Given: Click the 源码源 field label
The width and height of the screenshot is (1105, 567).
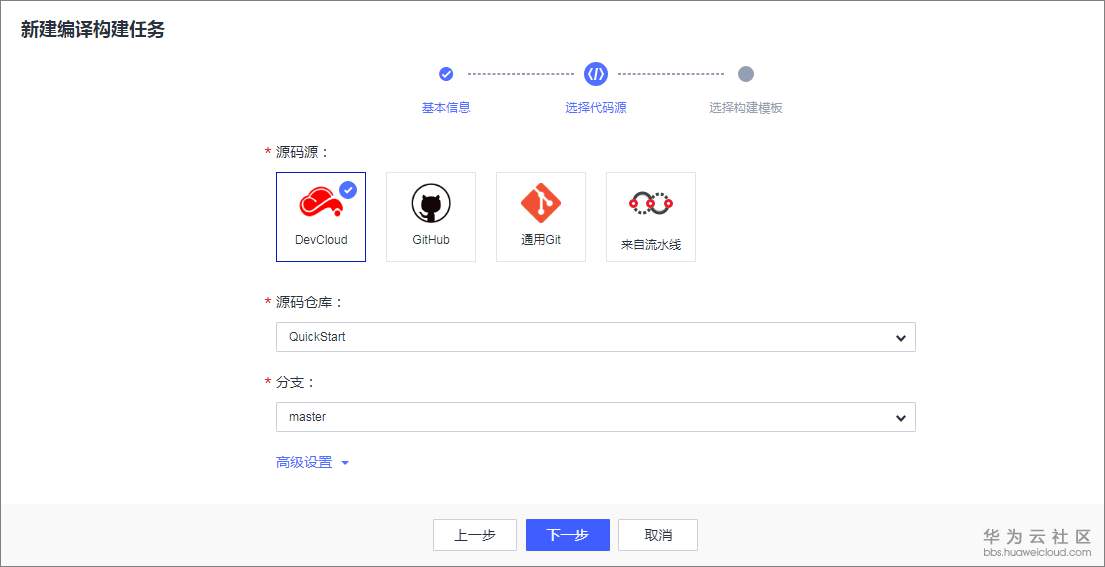Looking at the screenshot, I should pyautogui.click(x=302, y=152).
